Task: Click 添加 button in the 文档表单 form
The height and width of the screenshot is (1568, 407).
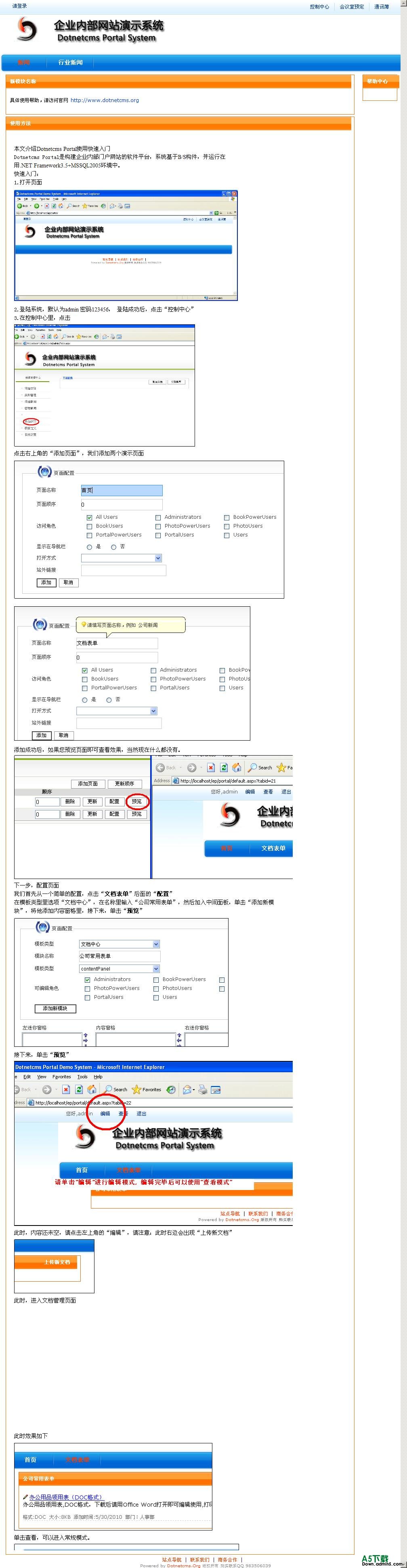Action: 42,735
